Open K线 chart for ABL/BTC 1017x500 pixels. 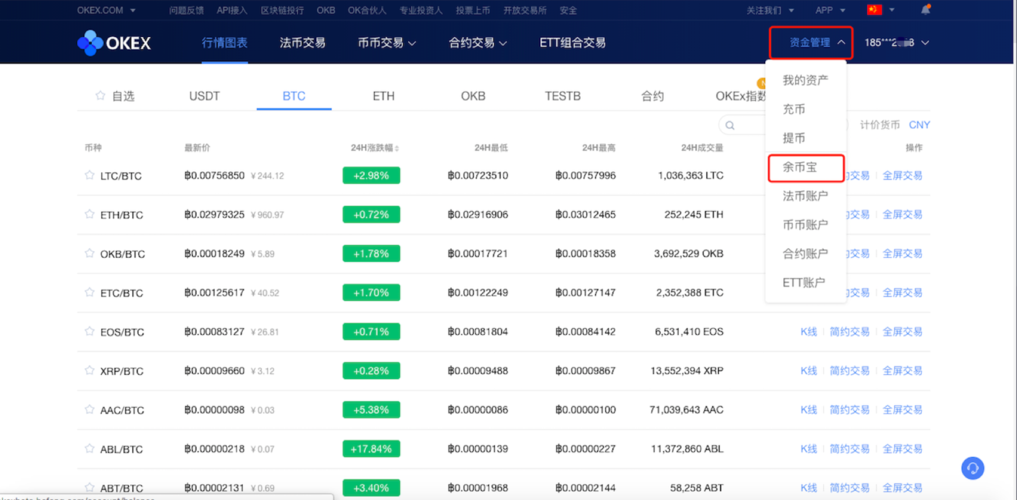[x=809, y=449]
